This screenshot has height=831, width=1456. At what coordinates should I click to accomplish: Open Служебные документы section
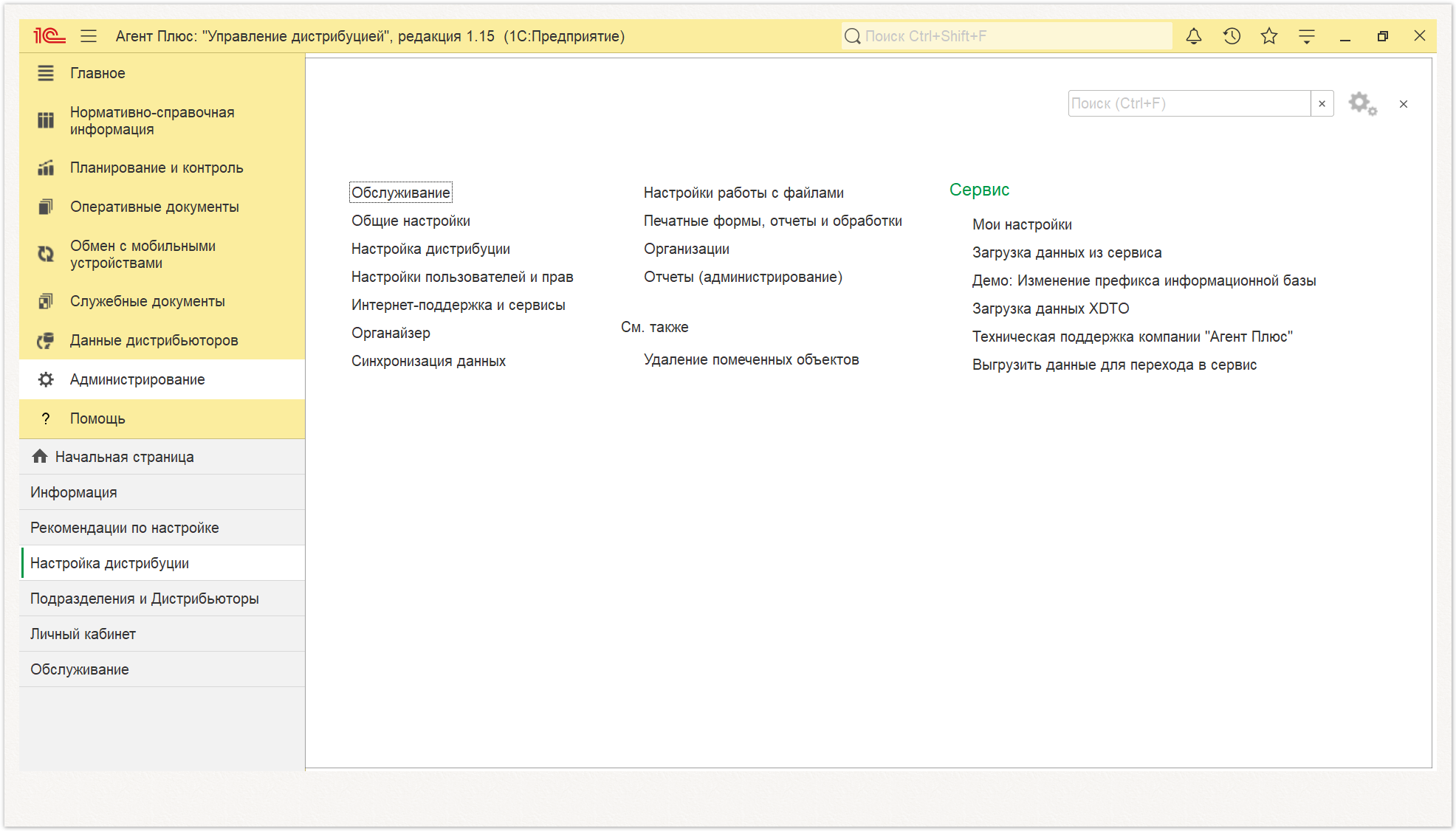(x=162, y=301)
